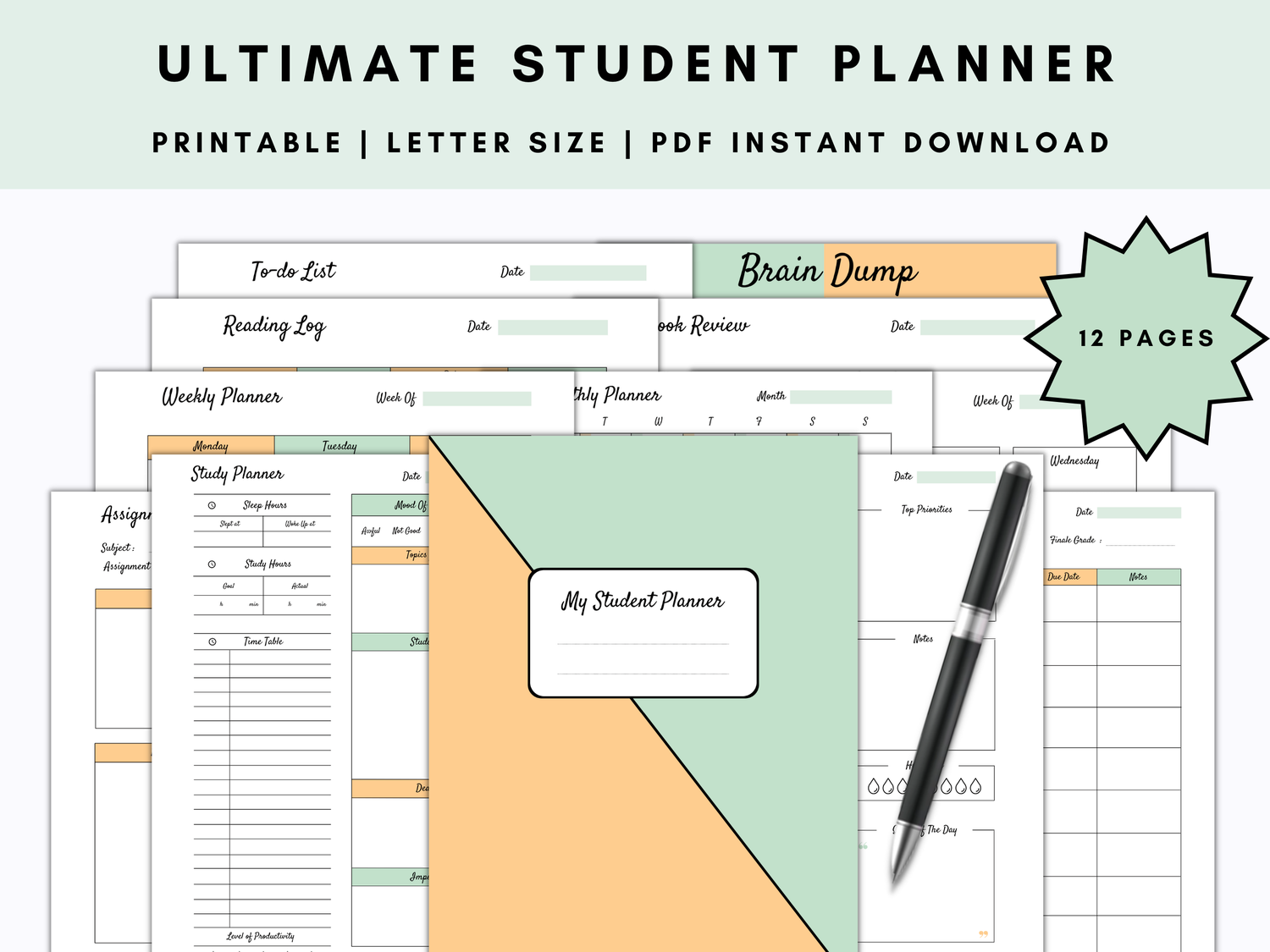Switch to the Monday tab
Image resolution: width=1270 pixels, height=952 pixels.
tap(210, 446)
